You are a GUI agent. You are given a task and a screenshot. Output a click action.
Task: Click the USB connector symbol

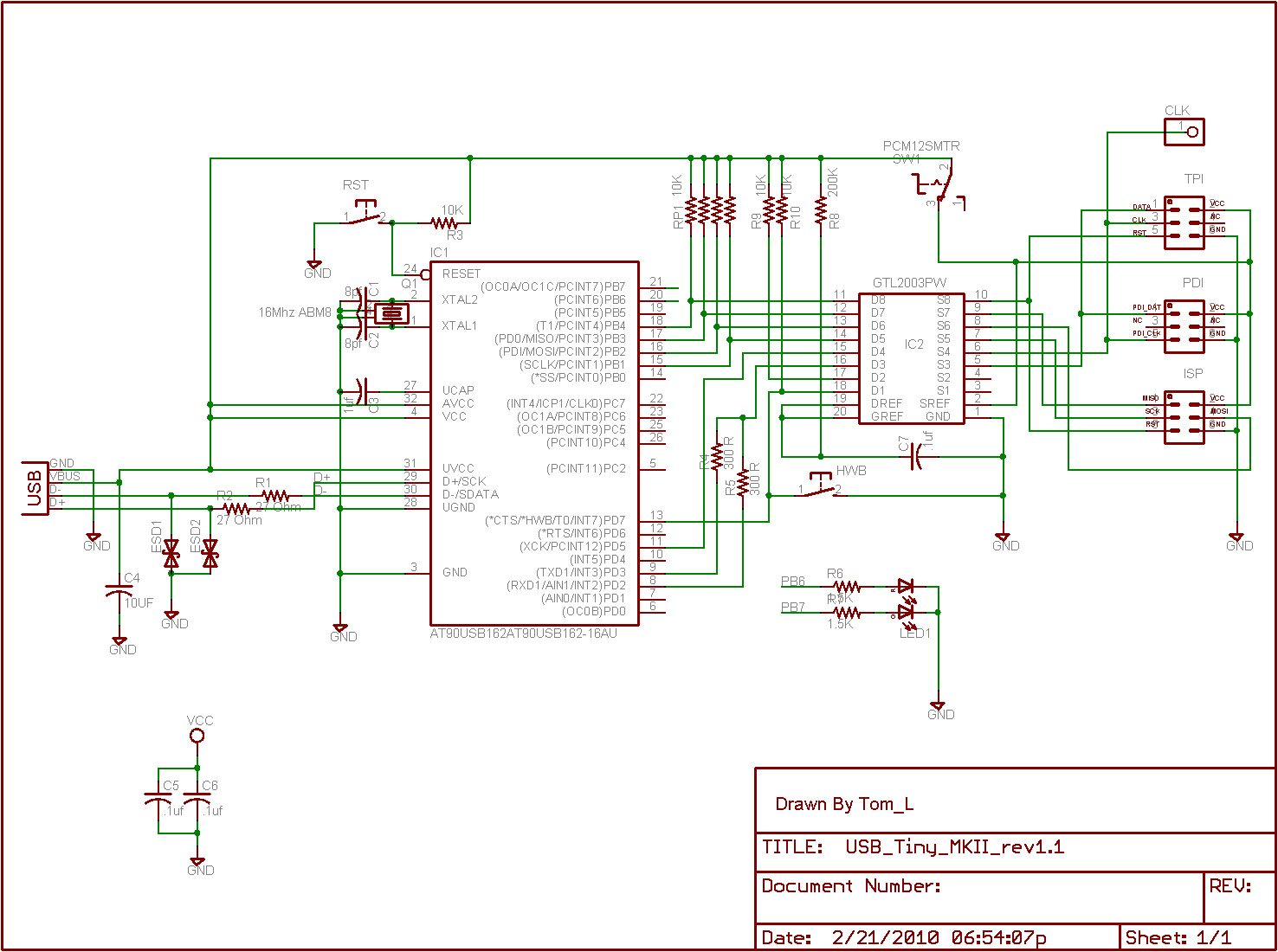pyautogui.click(x=35, y=488)
